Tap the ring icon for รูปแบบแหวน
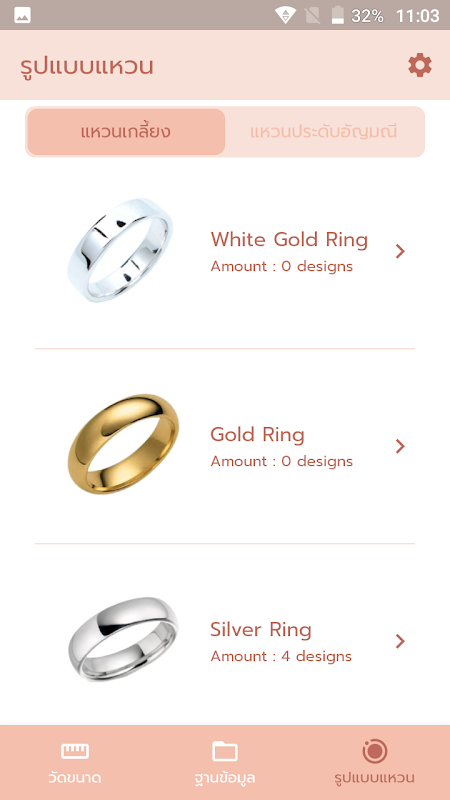 coord(374,751)
